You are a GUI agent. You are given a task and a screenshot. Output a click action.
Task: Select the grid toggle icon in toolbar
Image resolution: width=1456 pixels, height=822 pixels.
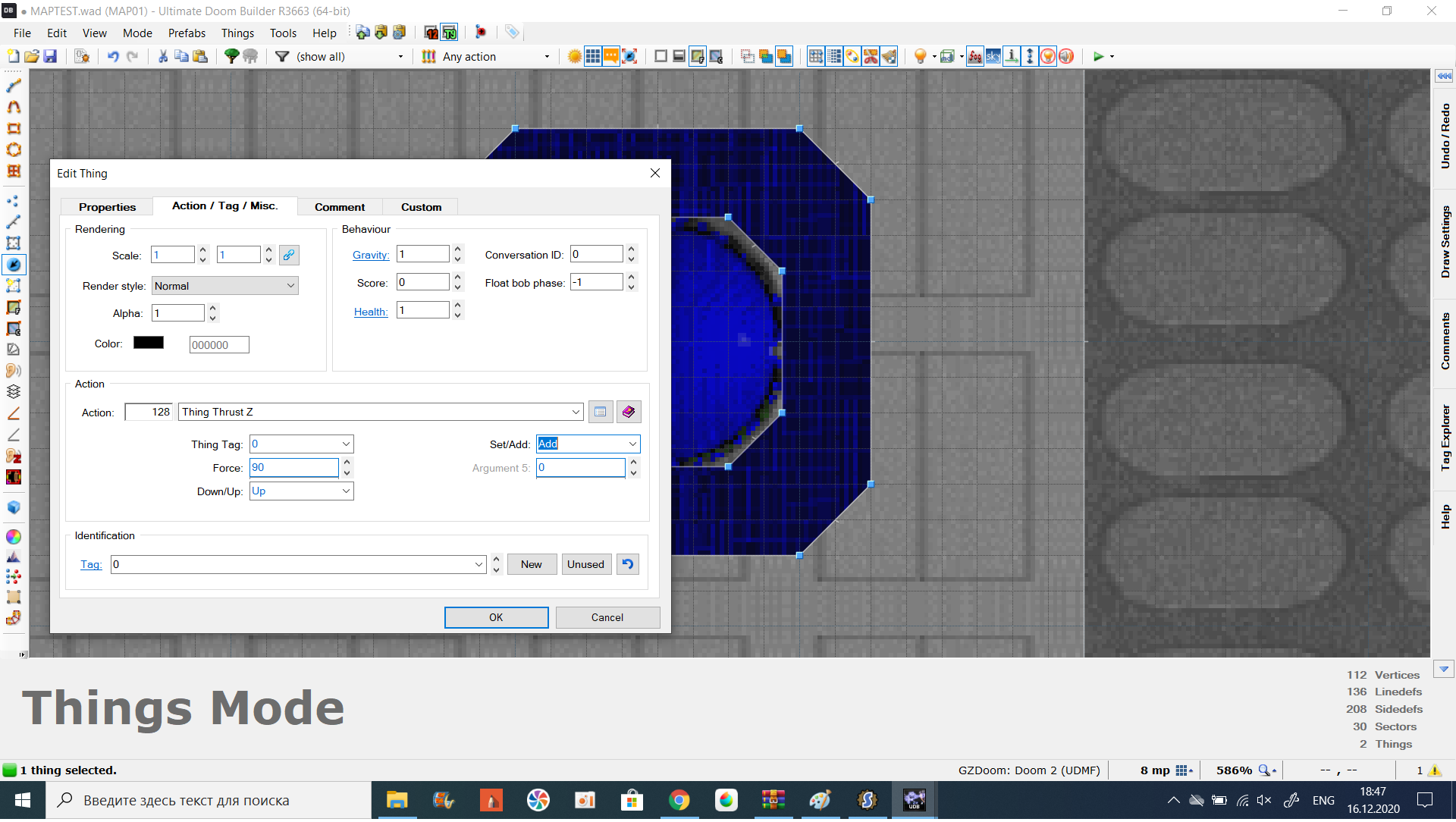[x=594, y=56]
